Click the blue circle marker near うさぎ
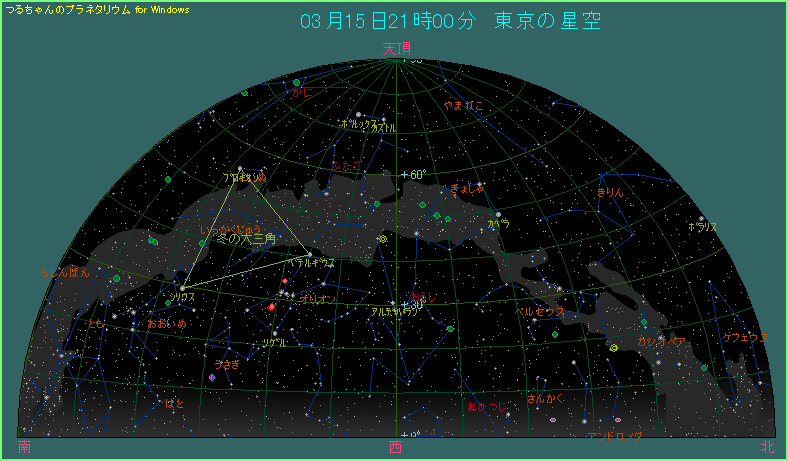This screenshot has height=461, width=788. 212,378
